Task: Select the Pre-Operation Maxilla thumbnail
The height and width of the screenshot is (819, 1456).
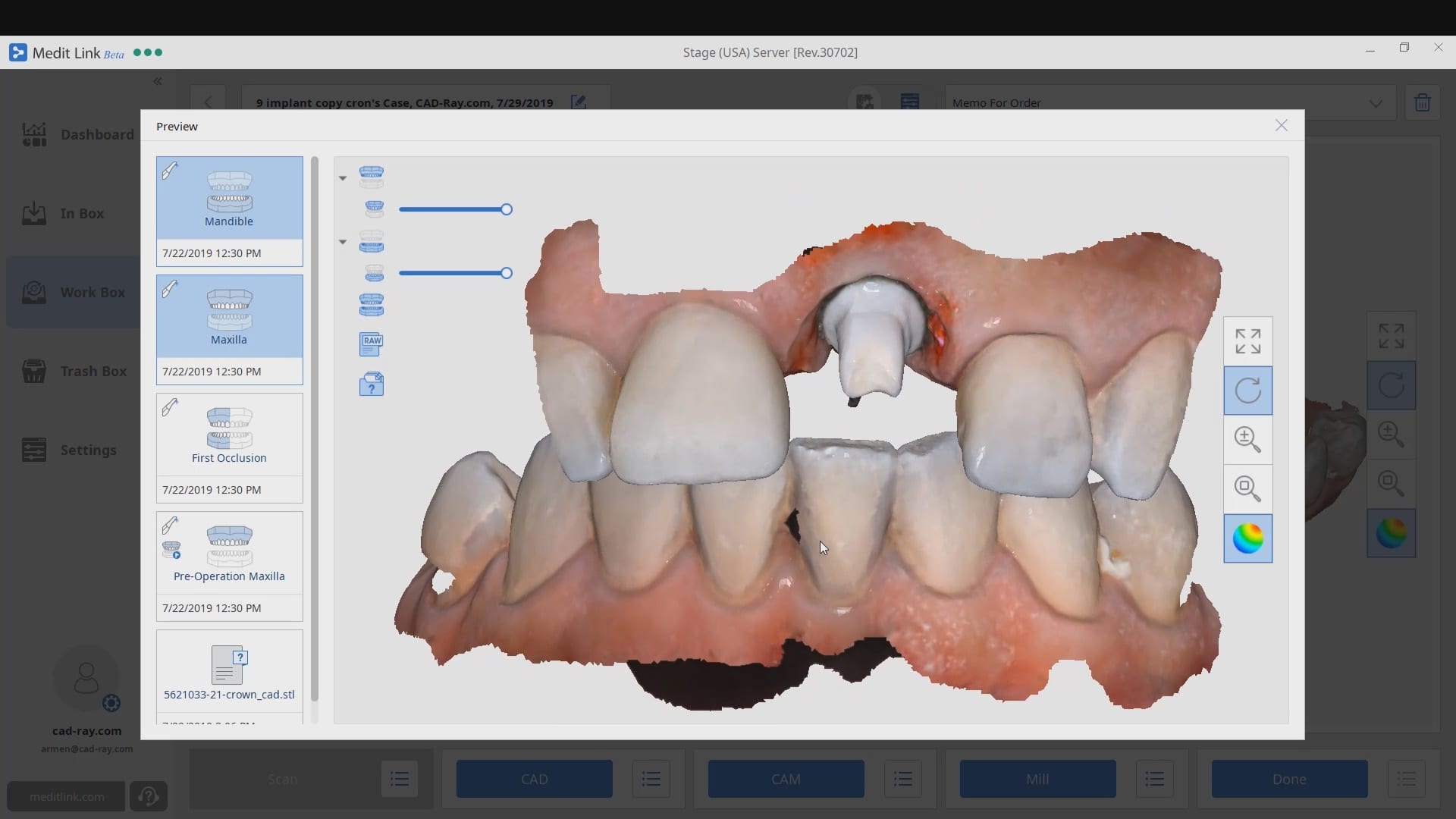Action: (230, 566)
